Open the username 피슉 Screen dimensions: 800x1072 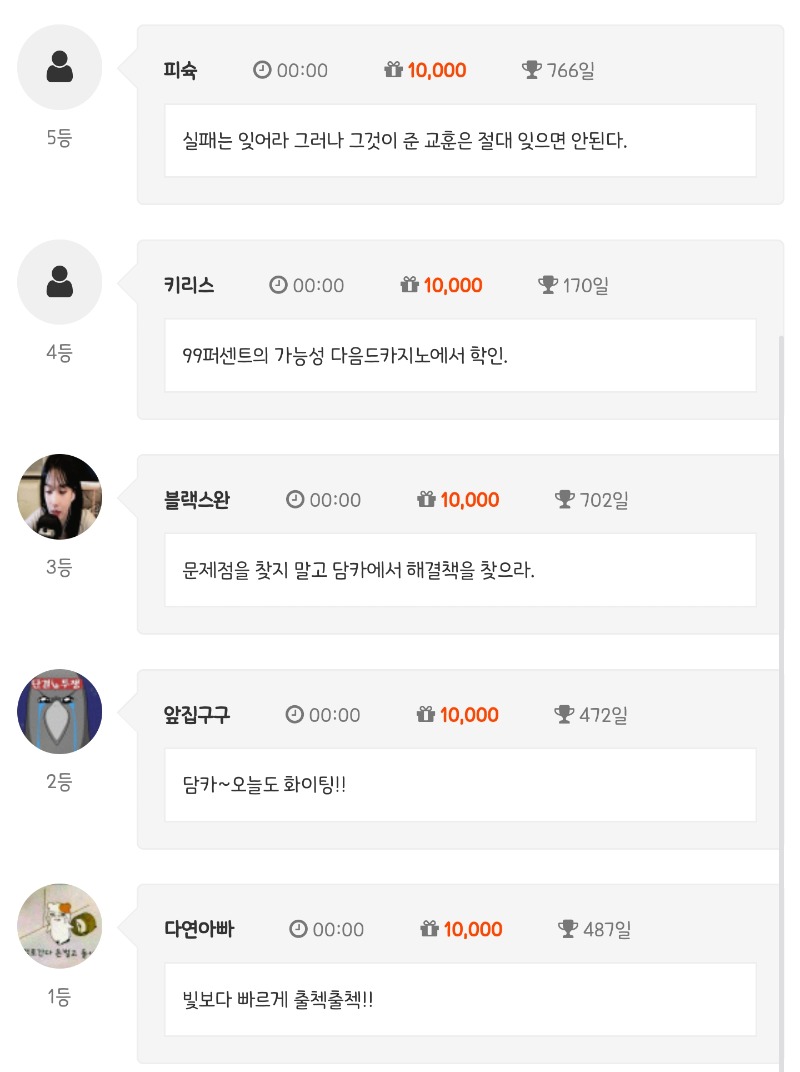pyautogui.click(x=180, y=70)
